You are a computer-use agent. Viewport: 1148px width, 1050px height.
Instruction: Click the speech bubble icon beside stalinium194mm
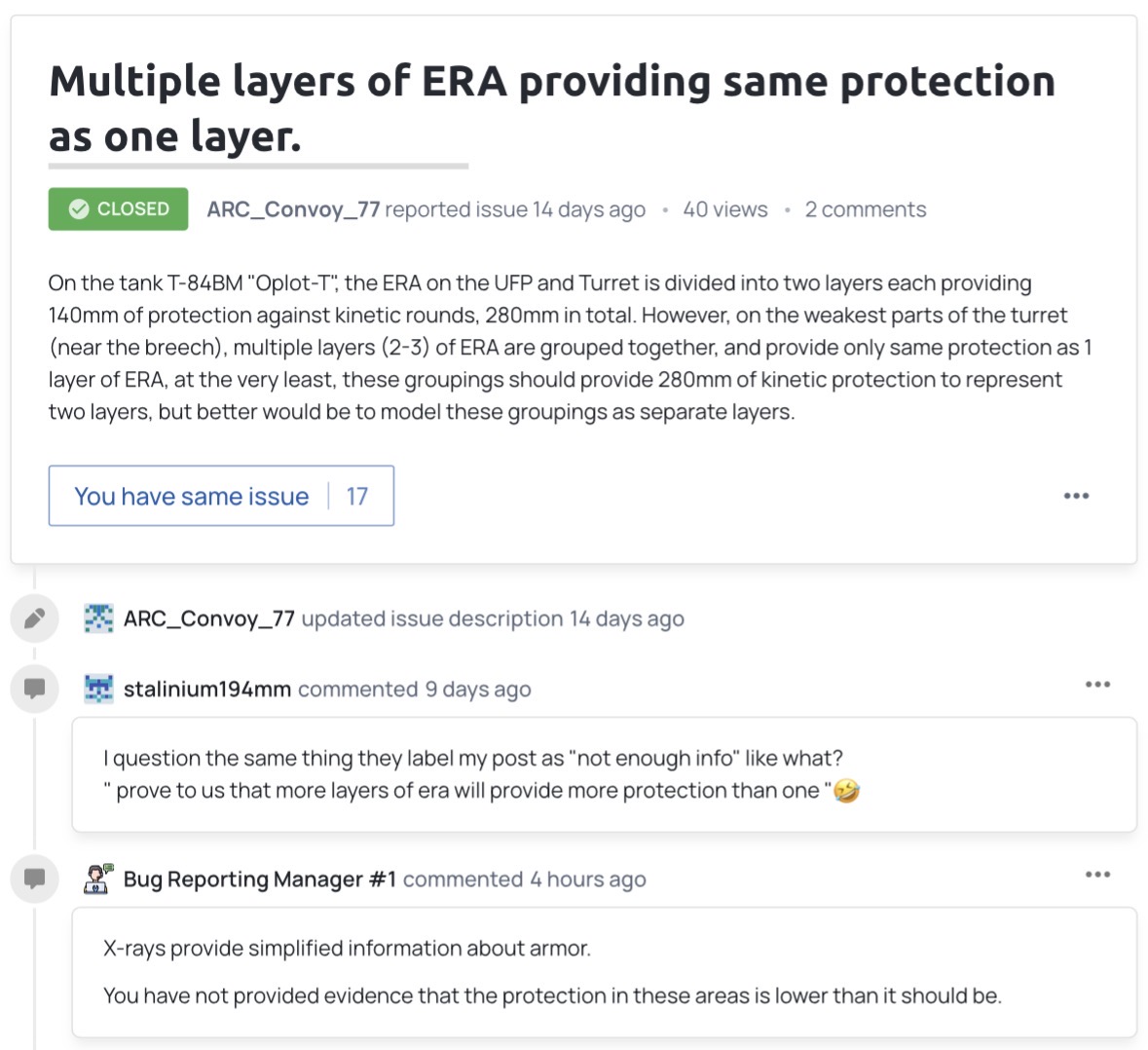34,689
